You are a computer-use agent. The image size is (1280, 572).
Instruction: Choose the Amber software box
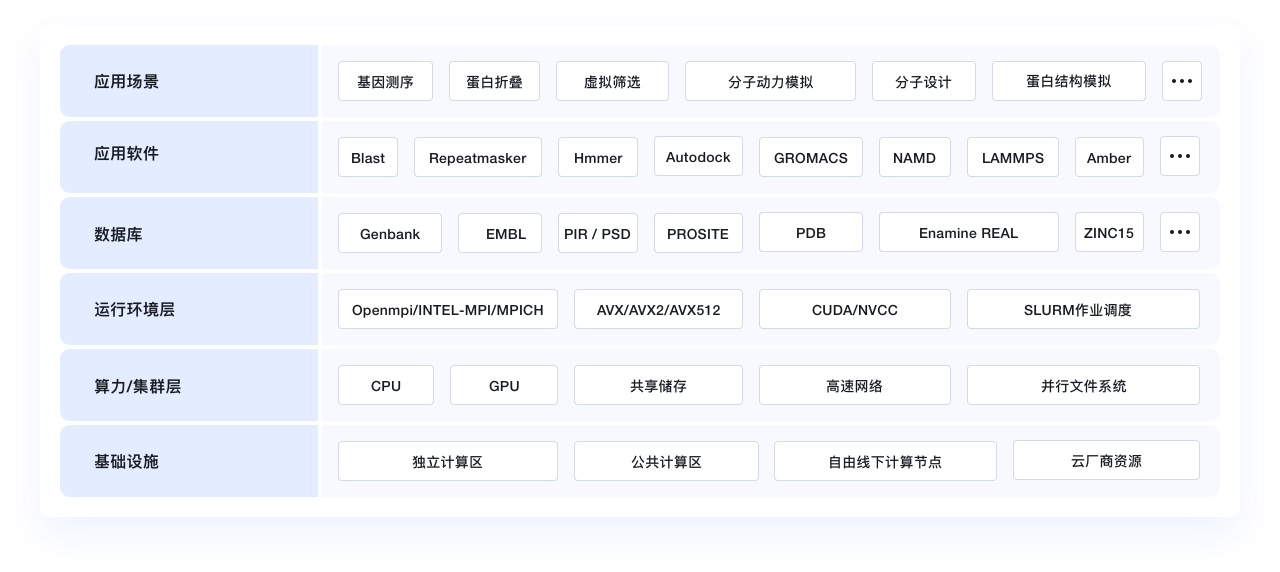pos(1109,157)
